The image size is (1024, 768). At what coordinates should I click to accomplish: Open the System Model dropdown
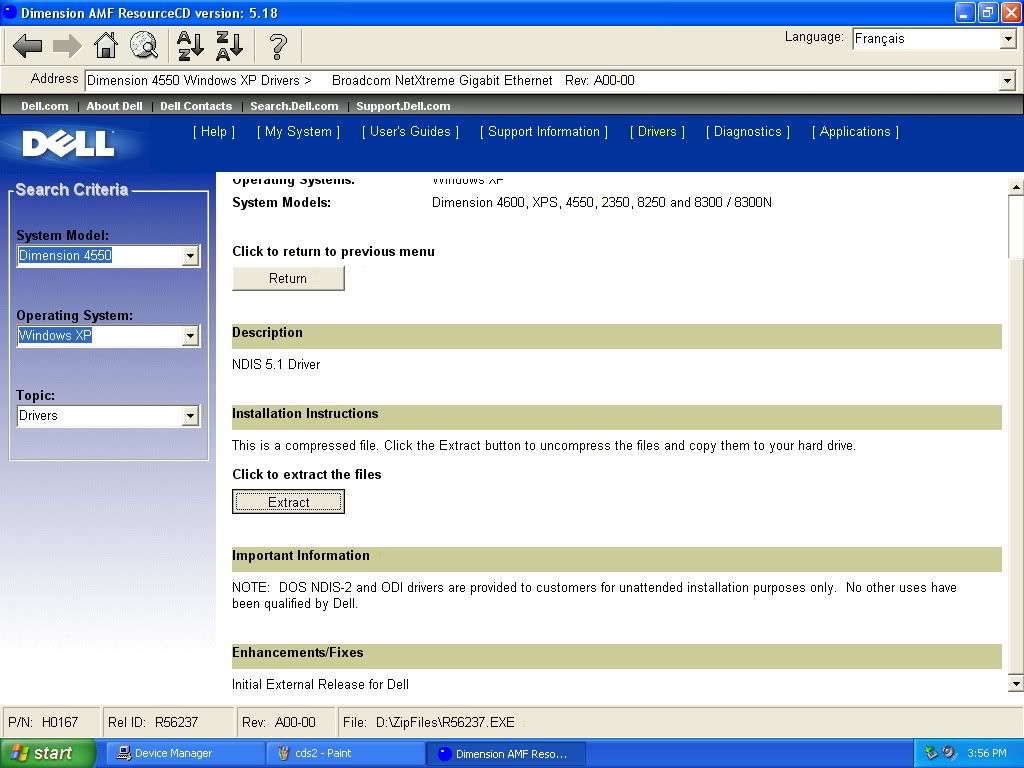(x=108, y=255)
